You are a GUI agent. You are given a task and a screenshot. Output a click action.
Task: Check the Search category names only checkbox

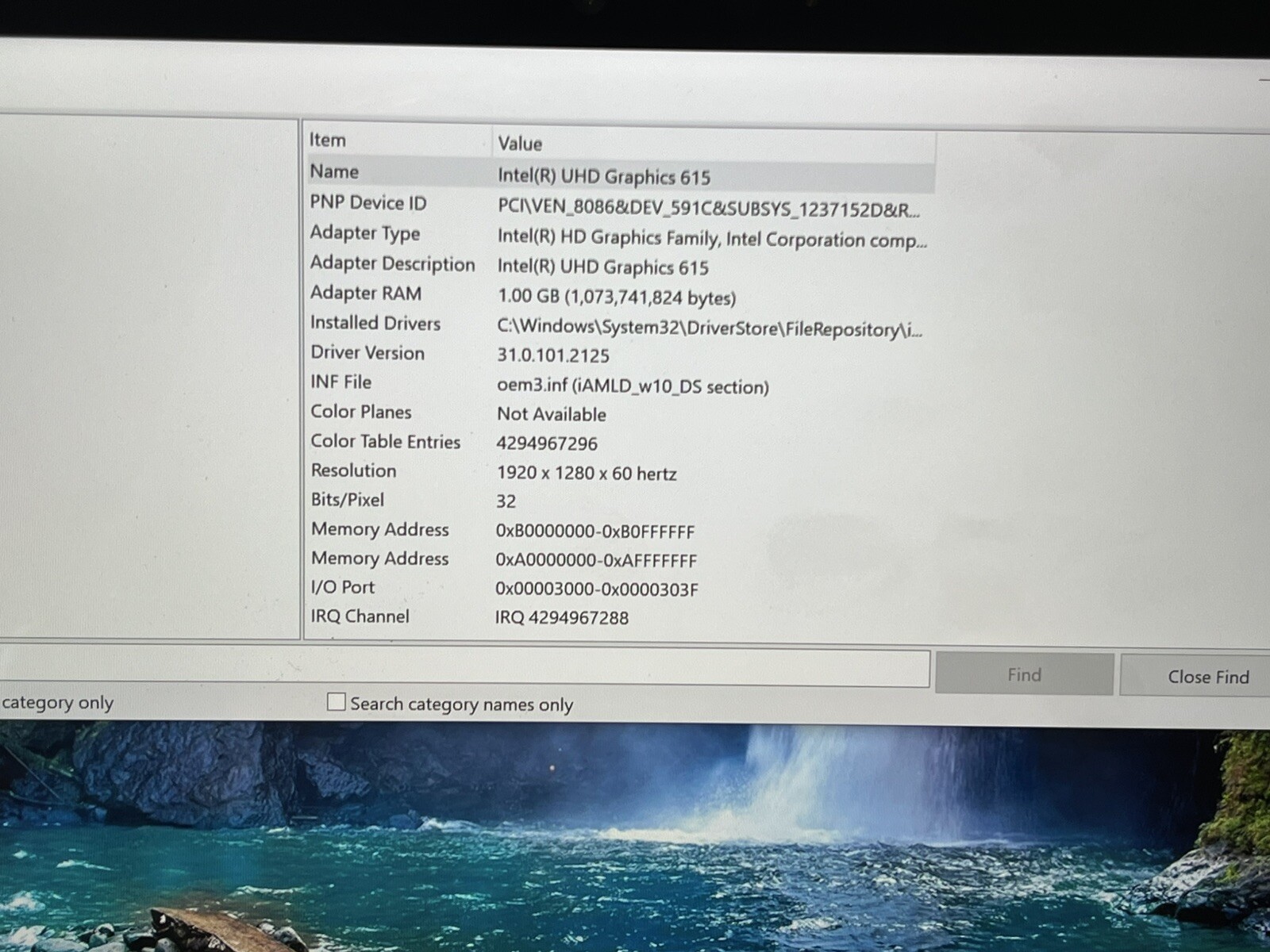click(337, 702)
